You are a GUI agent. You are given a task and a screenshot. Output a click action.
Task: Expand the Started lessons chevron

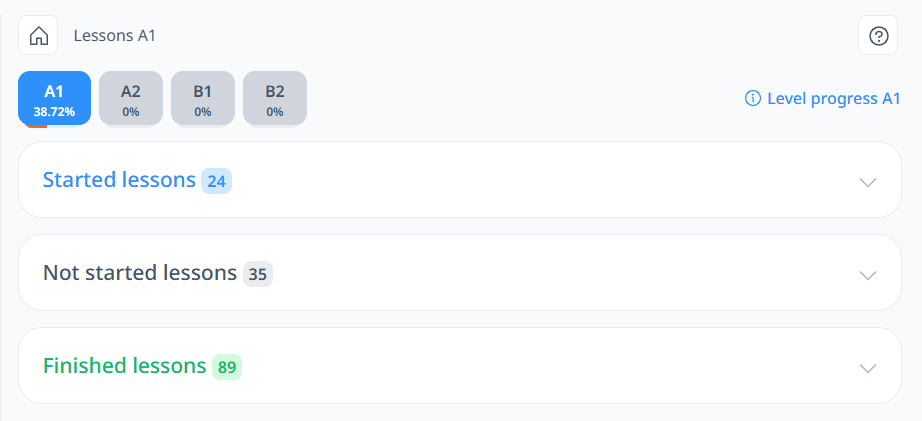[868, 182]
